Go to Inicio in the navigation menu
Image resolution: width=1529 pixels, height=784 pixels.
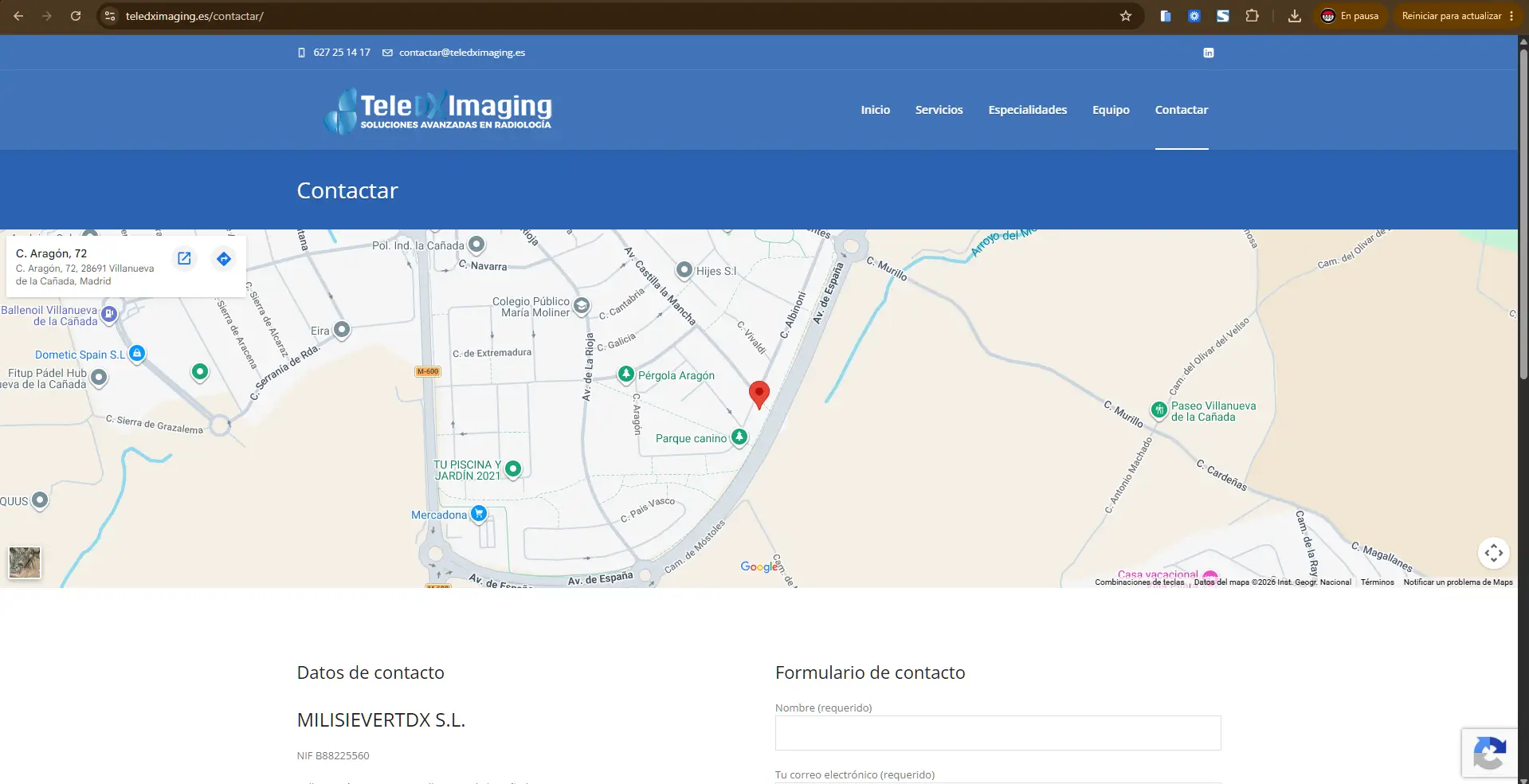pos(875,110)
